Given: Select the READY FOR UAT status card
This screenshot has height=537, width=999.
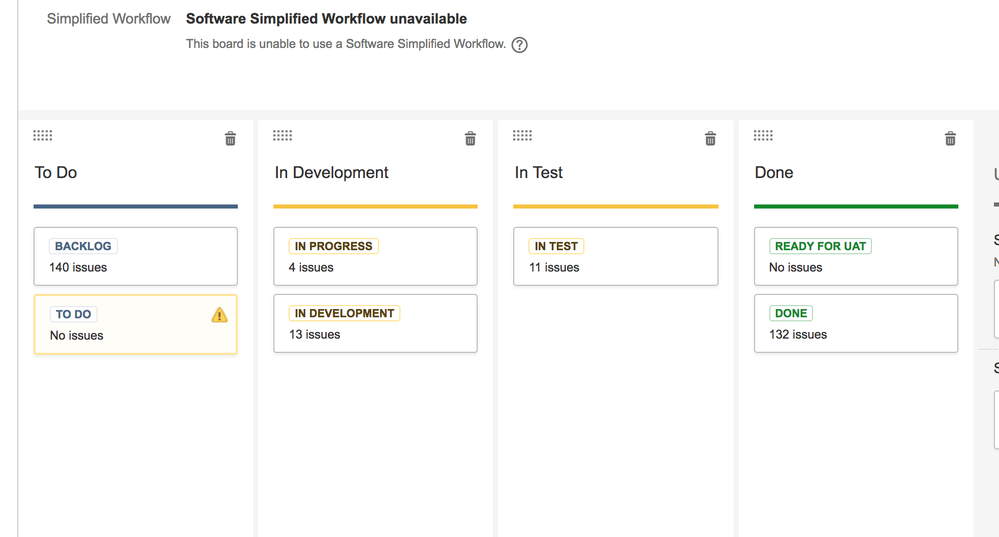Looking at the screenshot, I should pyautogui.click(x=855, y=256).
